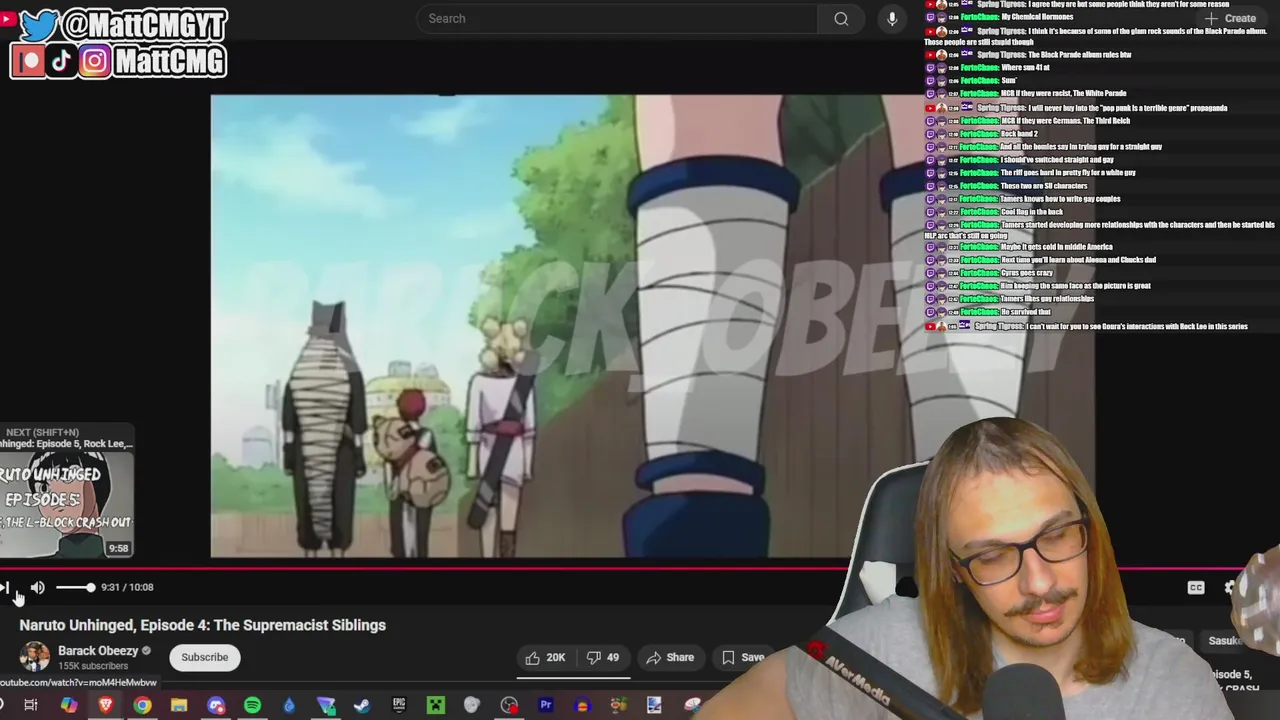Open File Explorer from taskbar
This screenshot has height=720, width=1280.
[x=179, y=706]
